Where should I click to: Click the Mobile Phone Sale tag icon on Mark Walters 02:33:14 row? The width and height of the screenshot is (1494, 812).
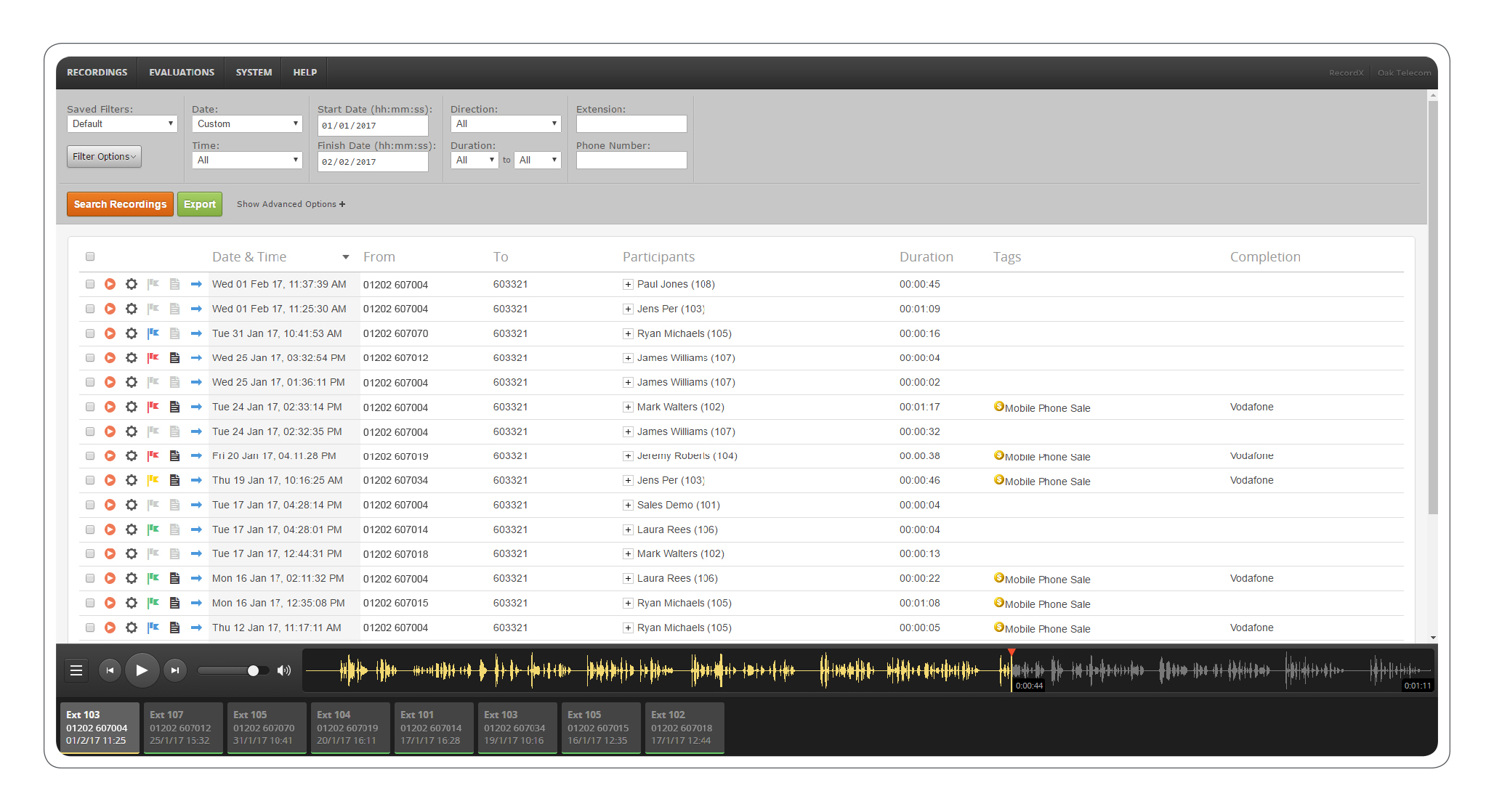click(x=998, y=407)
